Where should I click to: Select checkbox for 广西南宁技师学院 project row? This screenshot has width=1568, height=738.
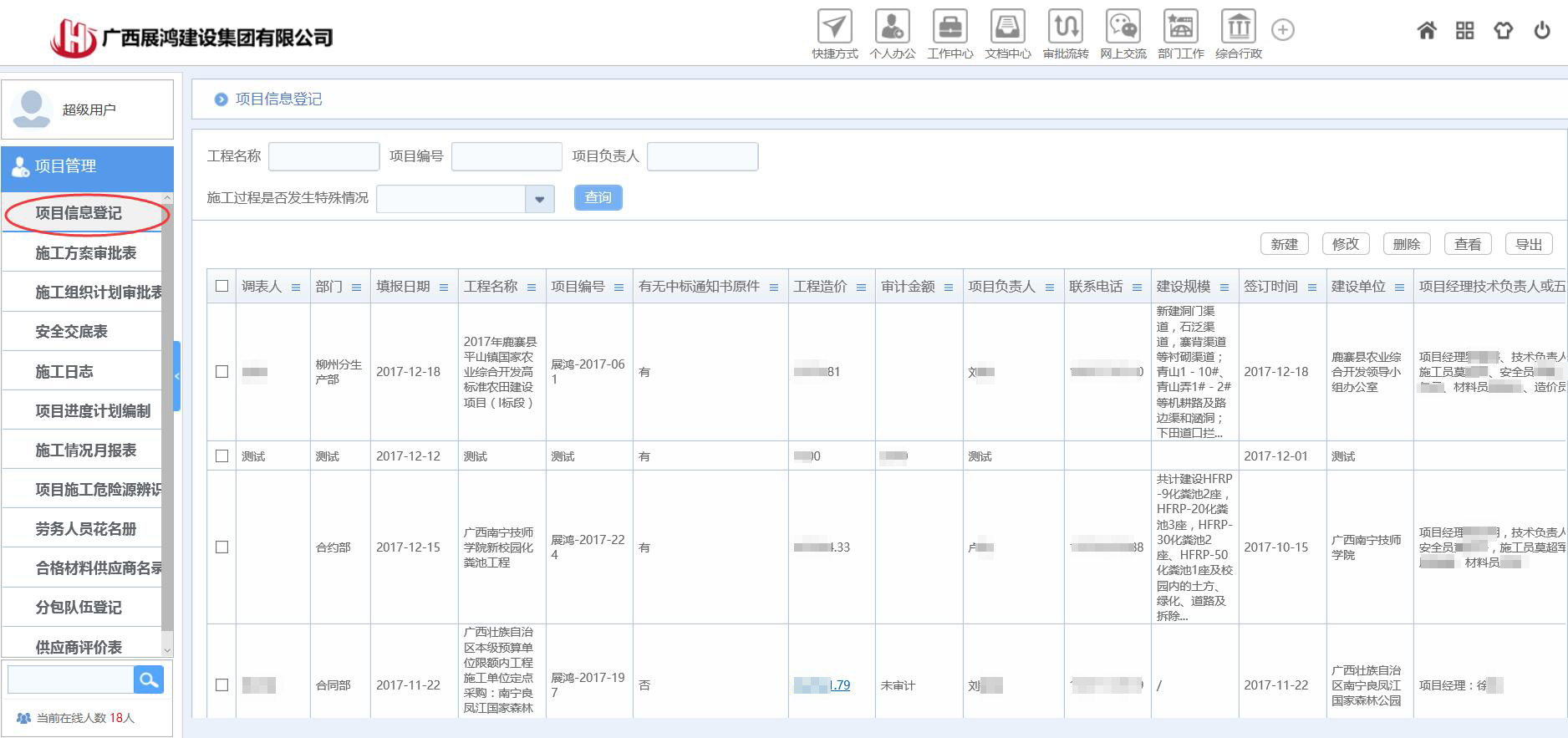click(221, 547)
